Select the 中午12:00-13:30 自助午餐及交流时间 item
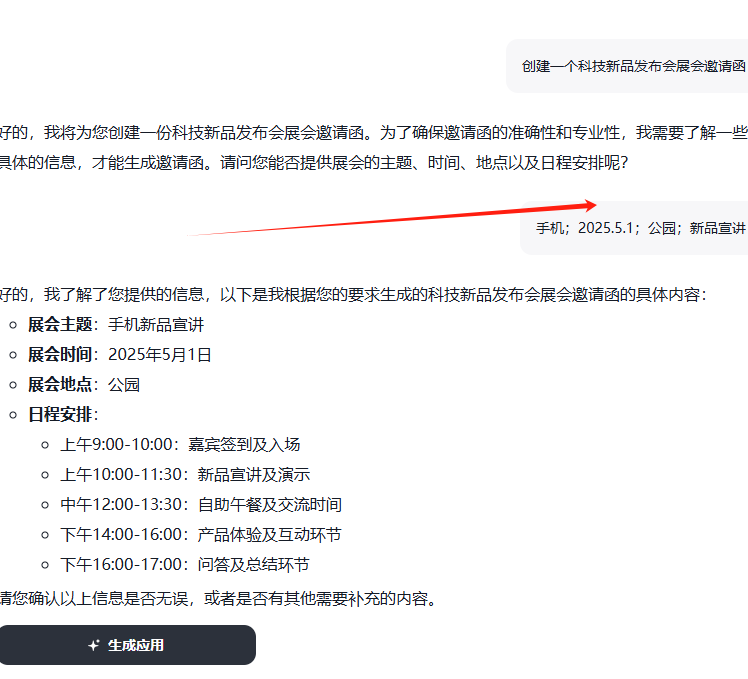 [x=200, y=505]
